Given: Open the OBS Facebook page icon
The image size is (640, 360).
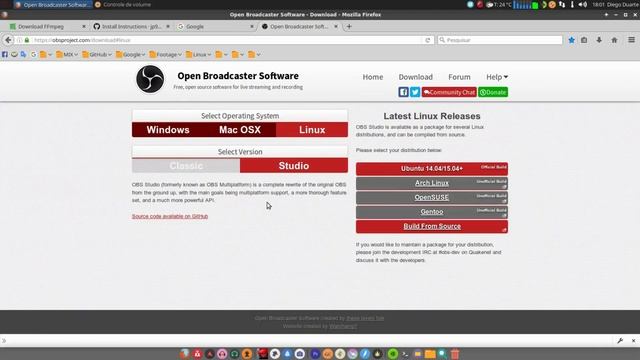Looking at the screenshot, I should point(403,92).
